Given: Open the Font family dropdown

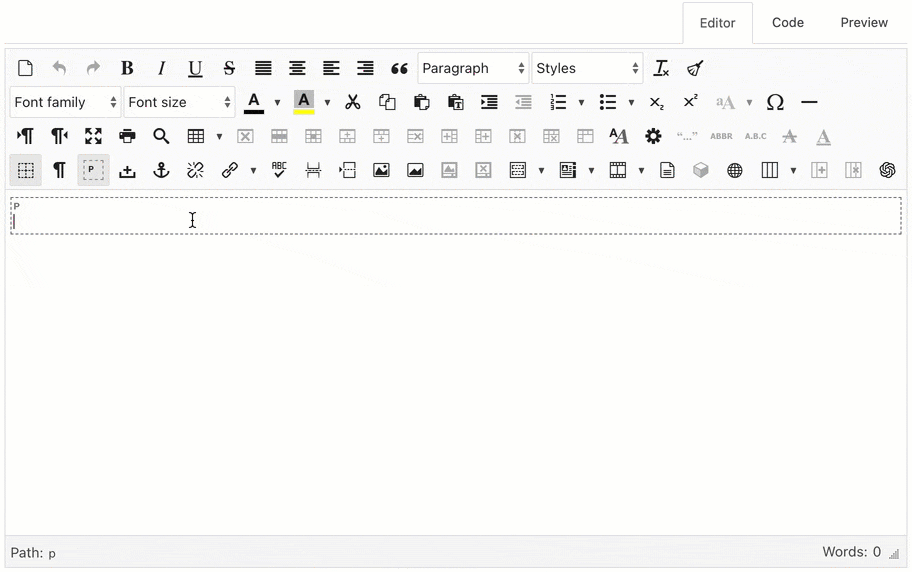Looking at the screenshot, I should (x=65, y=102).
